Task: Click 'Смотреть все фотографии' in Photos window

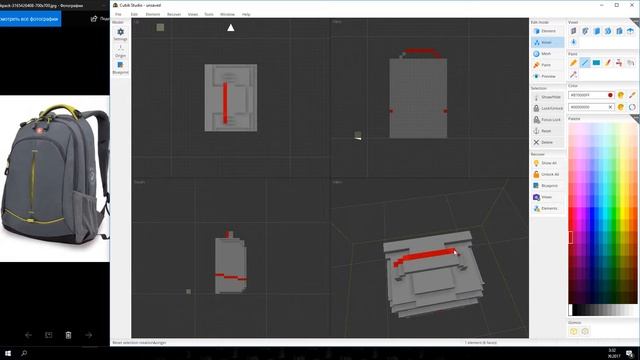Action: [x=30, y=19]
